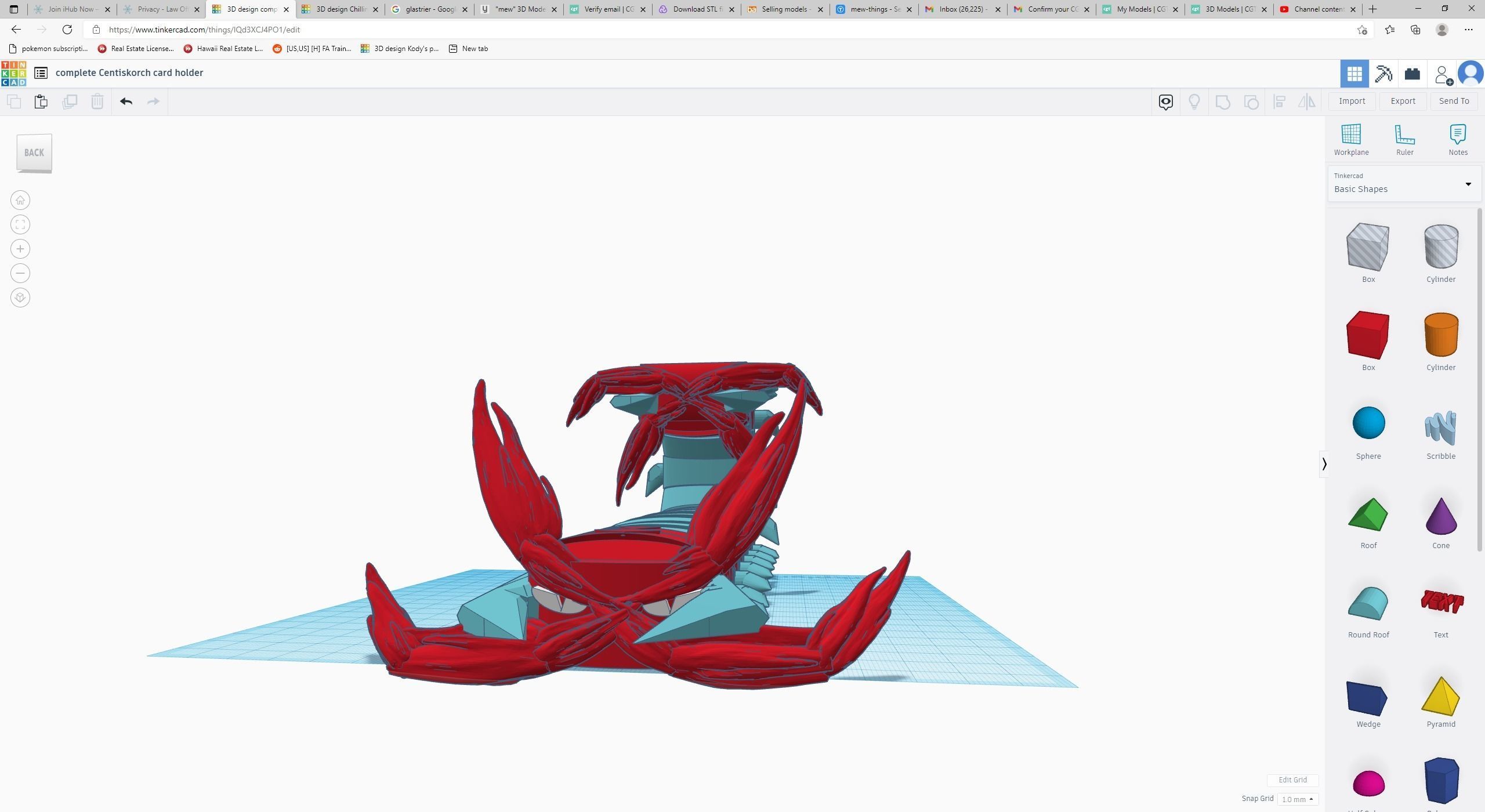Screen dimensions: 1485x812
Task: Switch to the Channel content tab
Action: click(x=1317, y=9)
